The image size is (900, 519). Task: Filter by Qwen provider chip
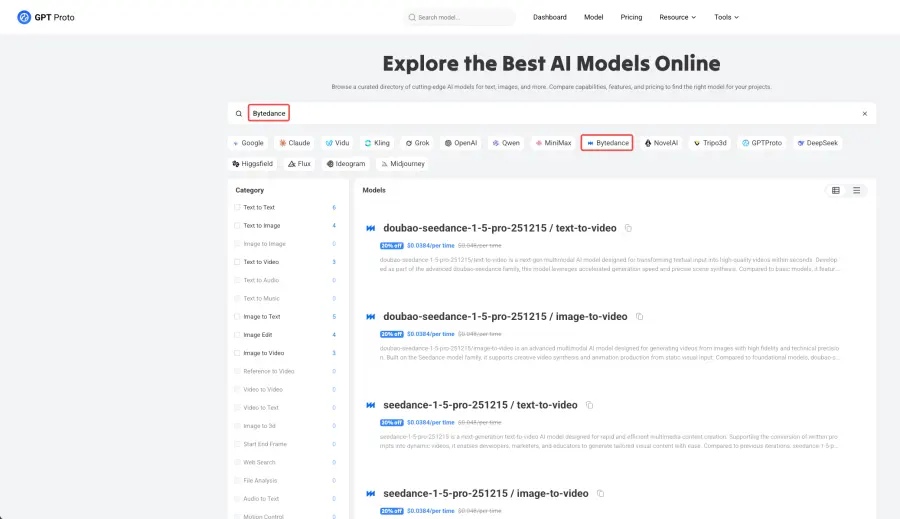click(506, 143)
